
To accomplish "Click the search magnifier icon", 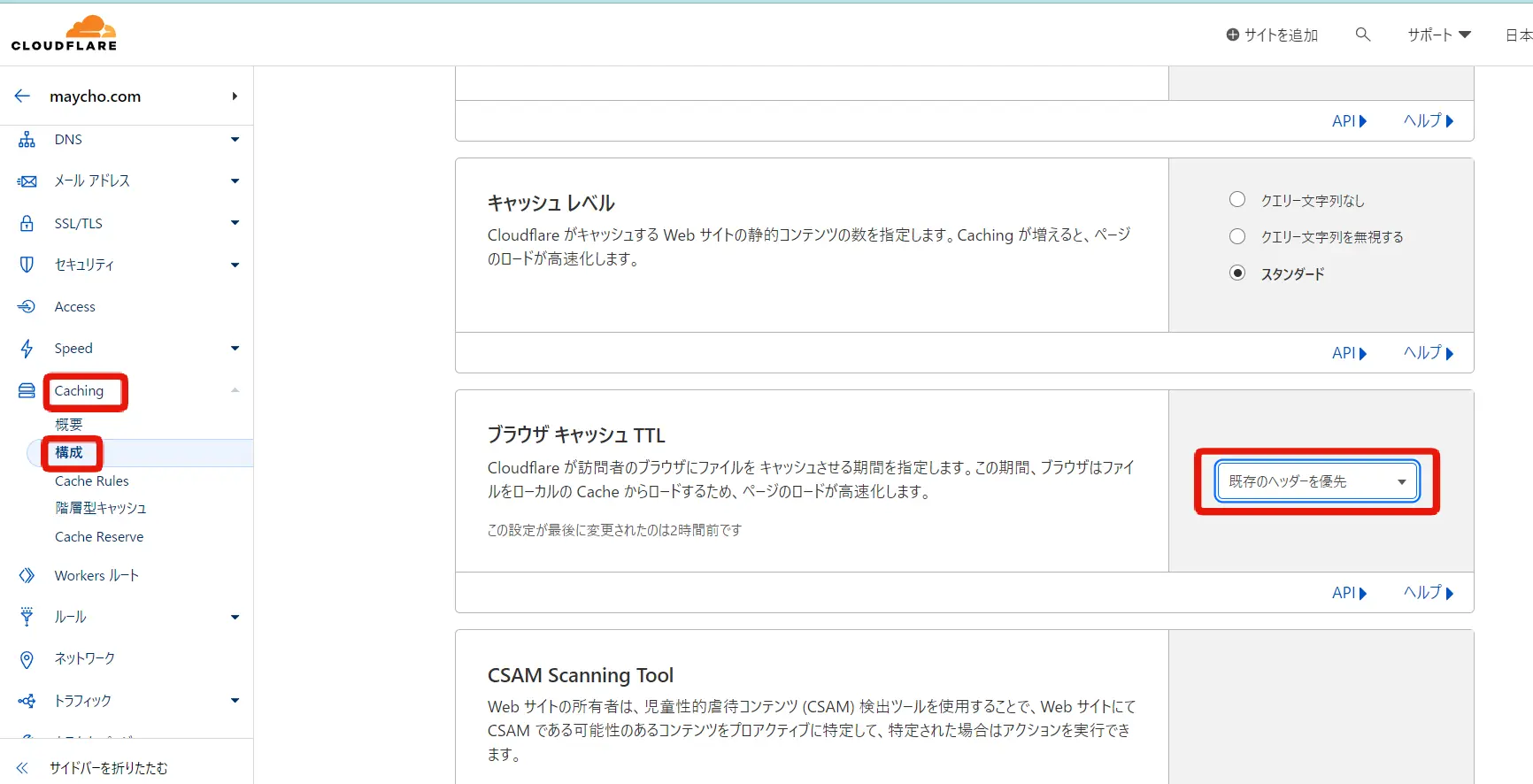I will tap(1362, 35).
